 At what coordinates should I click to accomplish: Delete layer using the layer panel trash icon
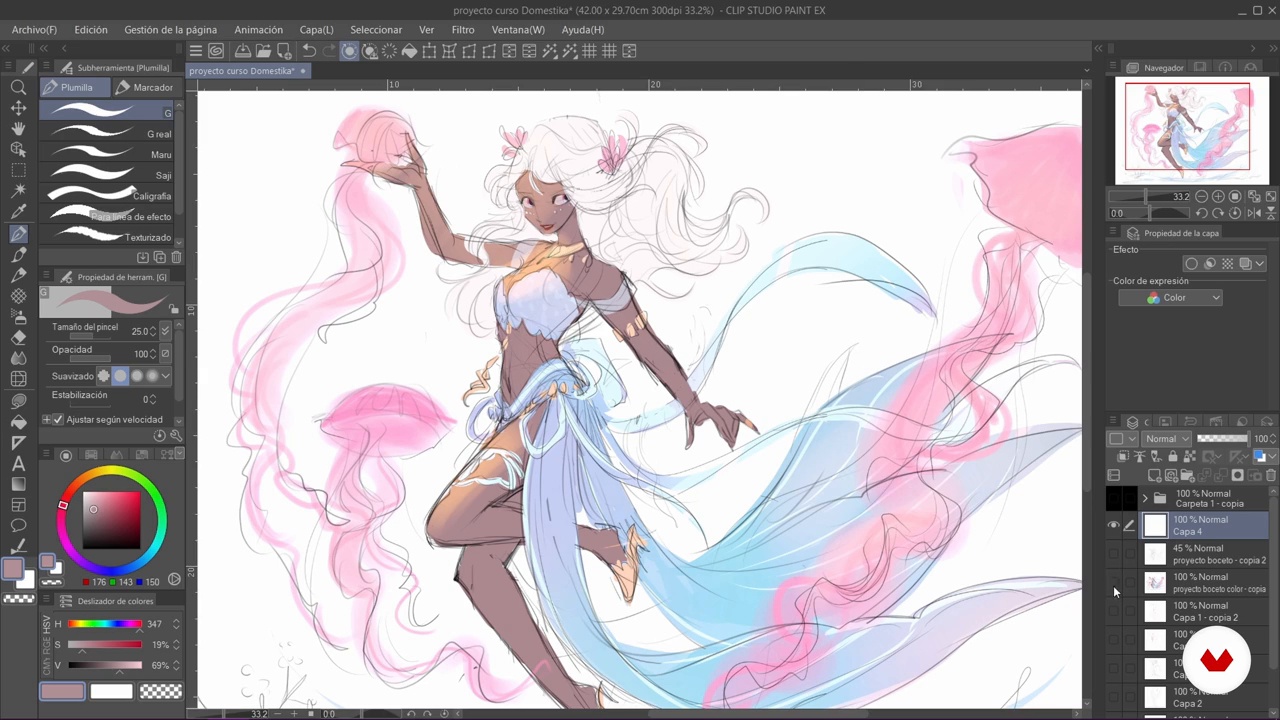1271,476
